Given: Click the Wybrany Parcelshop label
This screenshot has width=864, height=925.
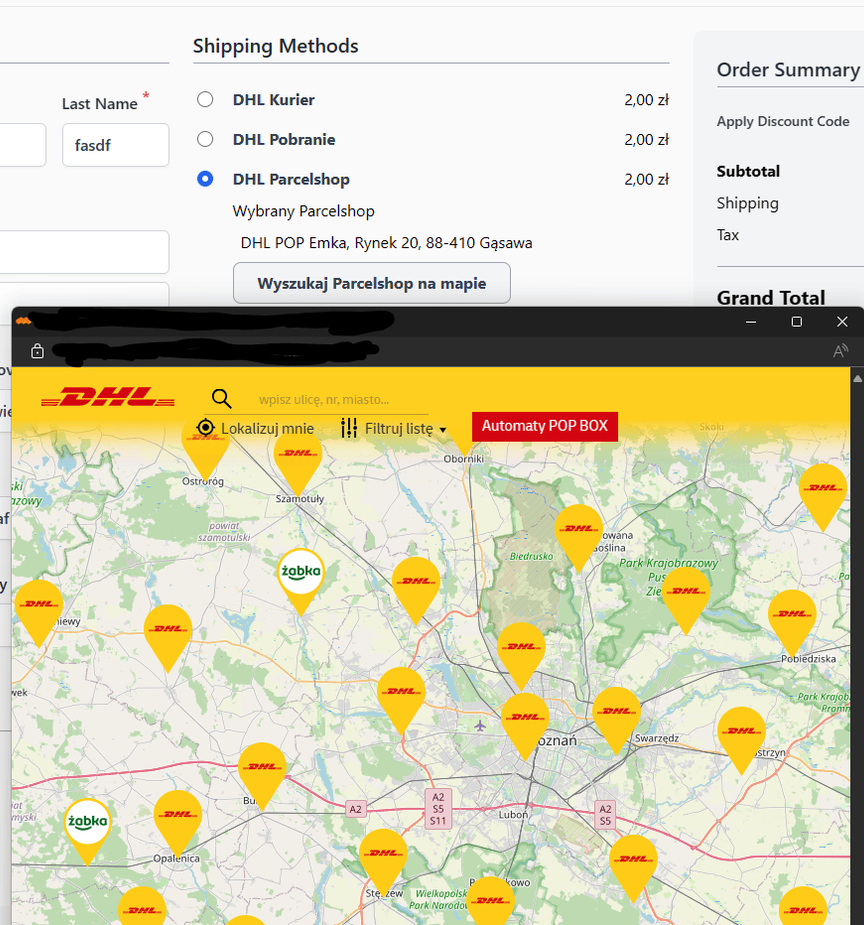Looking at the screenshot, I should point(303,211).
